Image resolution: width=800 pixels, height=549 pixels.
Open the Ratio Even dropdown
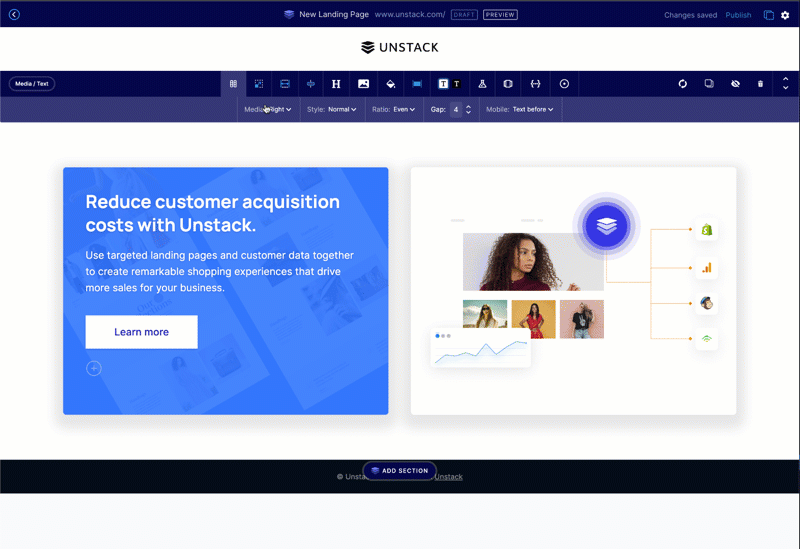tap(393, 109)
